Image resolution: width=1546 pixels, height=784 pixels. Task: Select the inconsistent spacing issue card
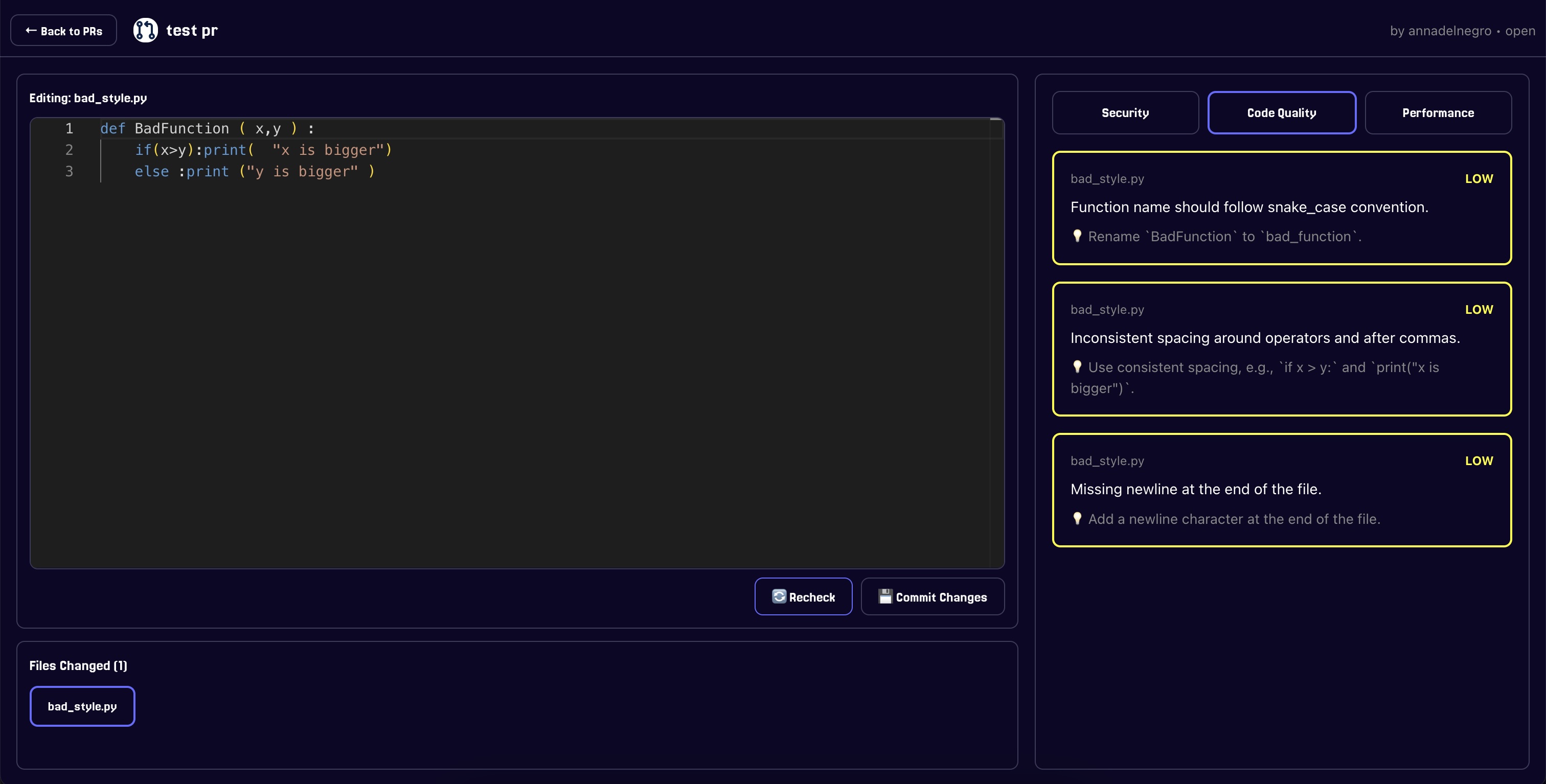click(1281, 349)
